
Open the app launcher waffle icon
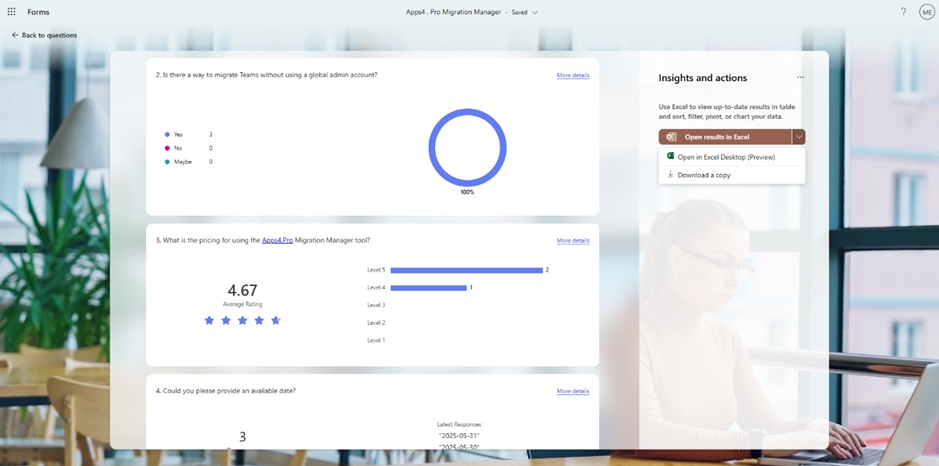[11, 11]
